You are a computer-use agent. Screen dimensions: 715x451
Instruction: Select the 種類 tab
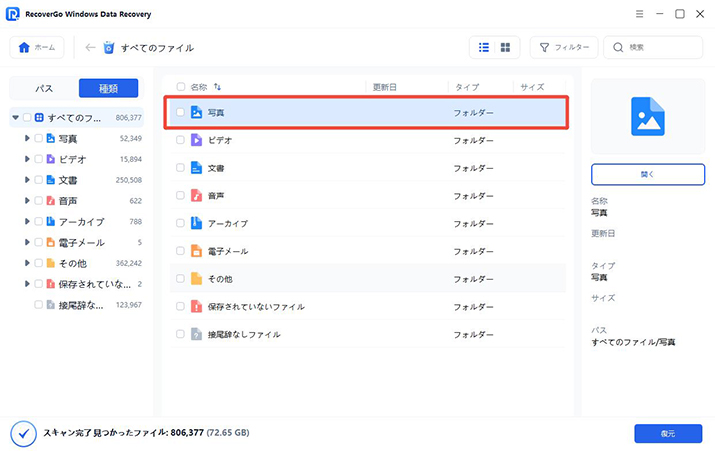[x=109, y=88]
